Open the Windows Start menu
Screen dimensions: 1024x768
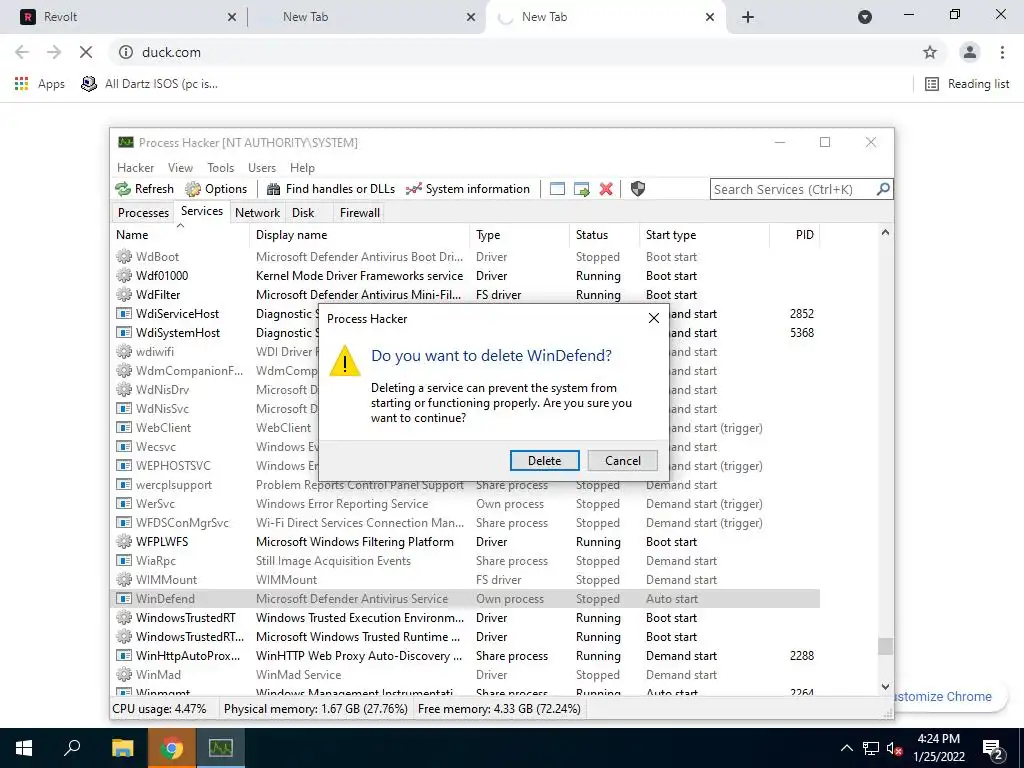point(24,748)
